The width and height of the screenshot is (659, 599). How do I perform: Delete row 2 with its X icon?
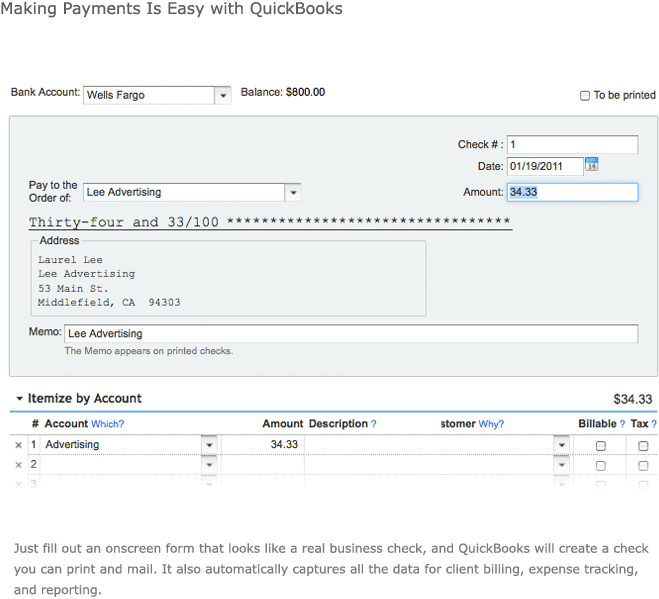(x=18, y=465)
